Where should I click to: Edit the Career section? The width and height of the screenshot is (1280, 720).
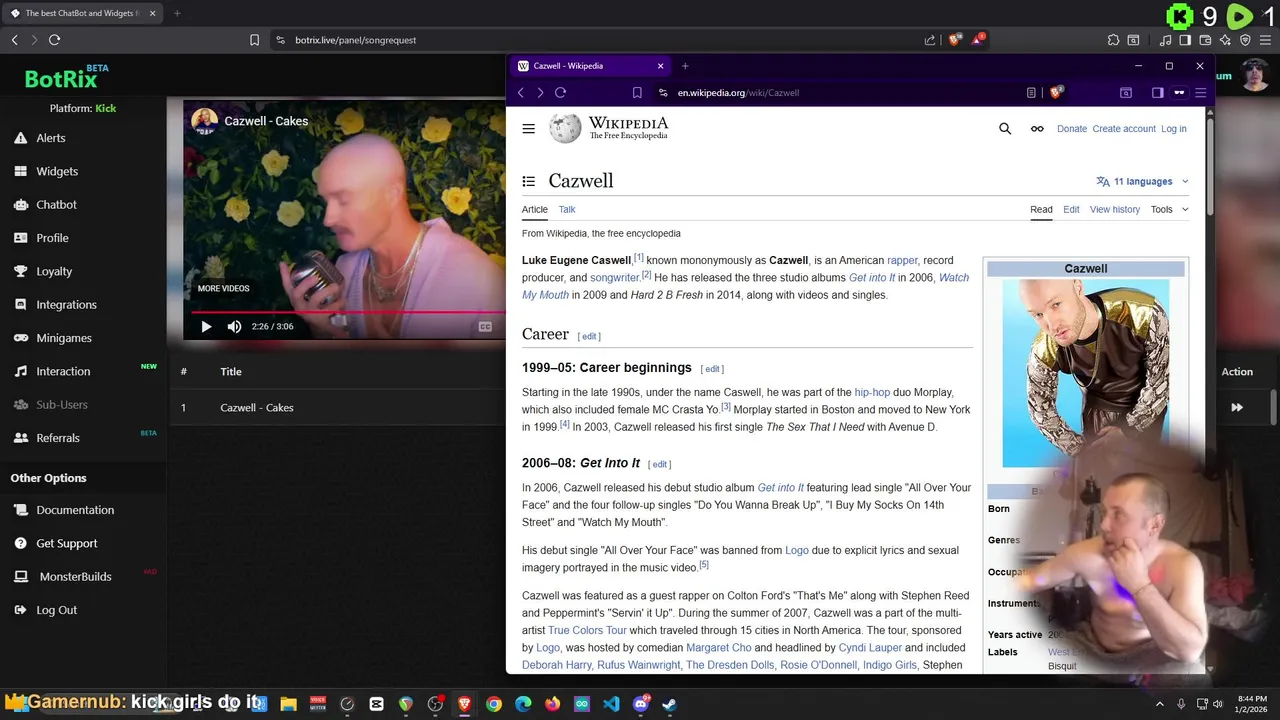point(589,336)
